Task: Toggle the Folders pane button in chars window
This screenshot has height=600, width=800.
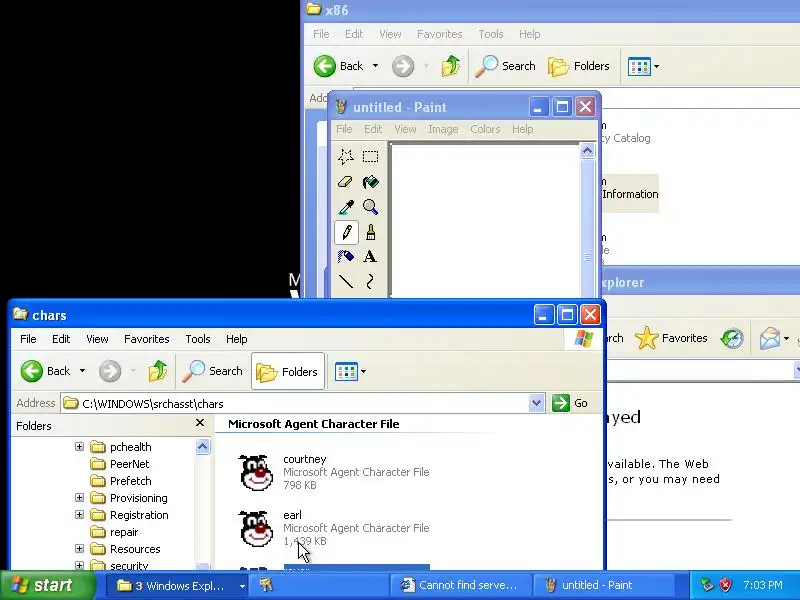Action: [288, 371]
